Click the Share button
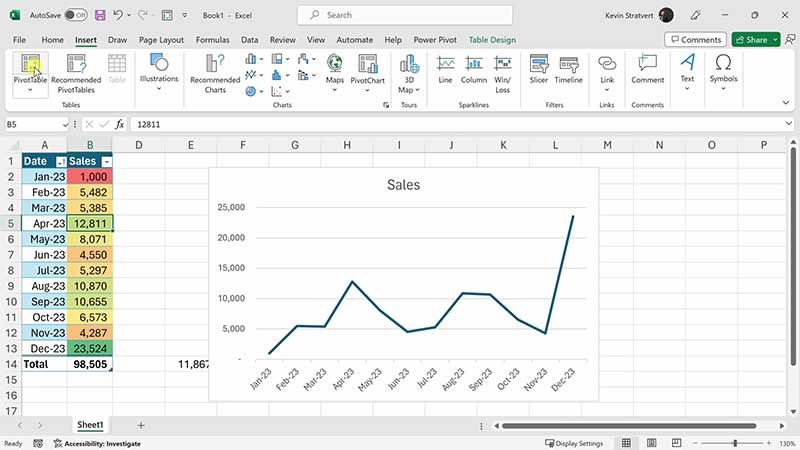 pyautogui.click(x=752, y=39)
